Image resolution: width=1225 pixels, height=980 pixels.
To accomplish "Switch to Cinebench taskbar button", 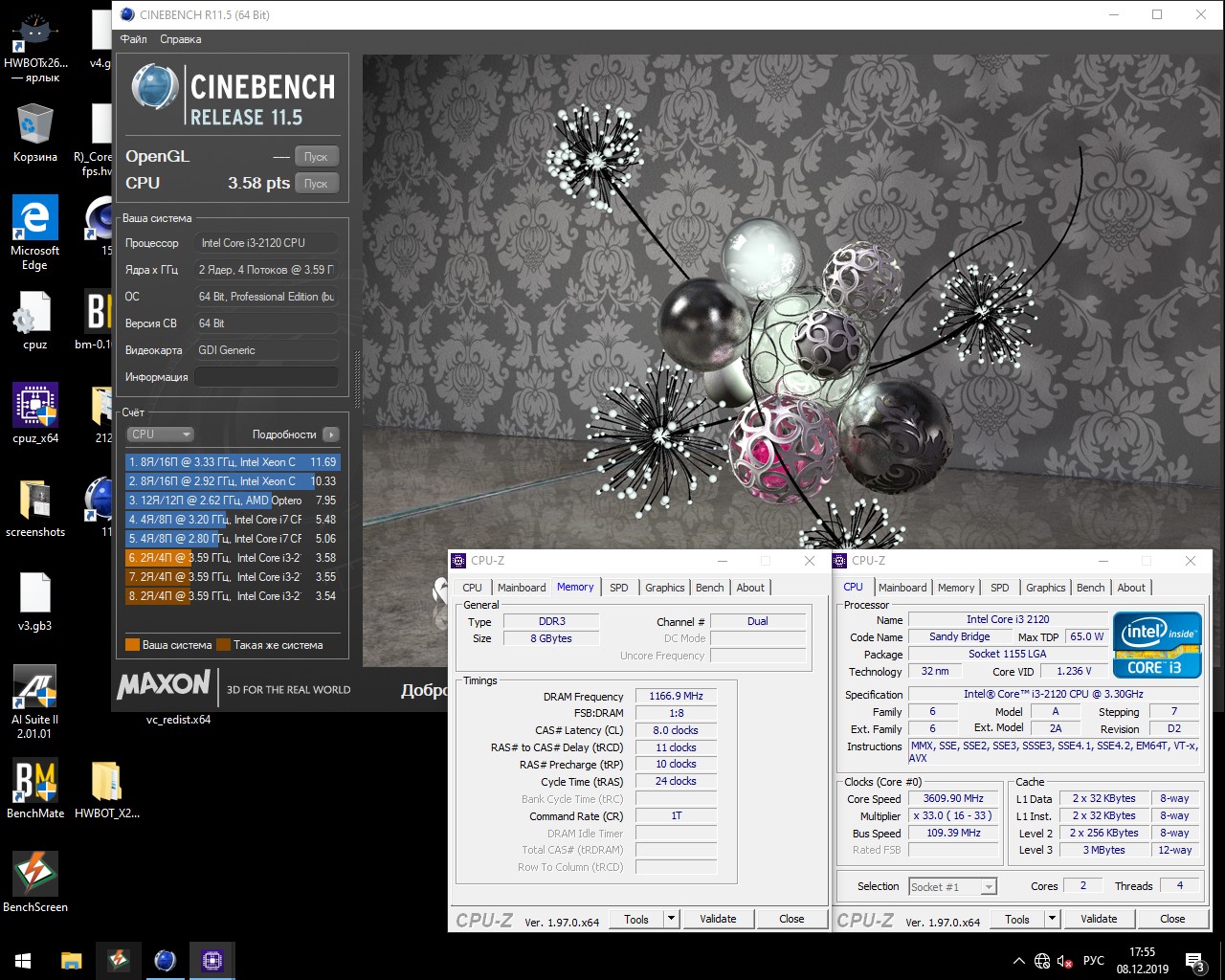I will [x=166, y=960].
